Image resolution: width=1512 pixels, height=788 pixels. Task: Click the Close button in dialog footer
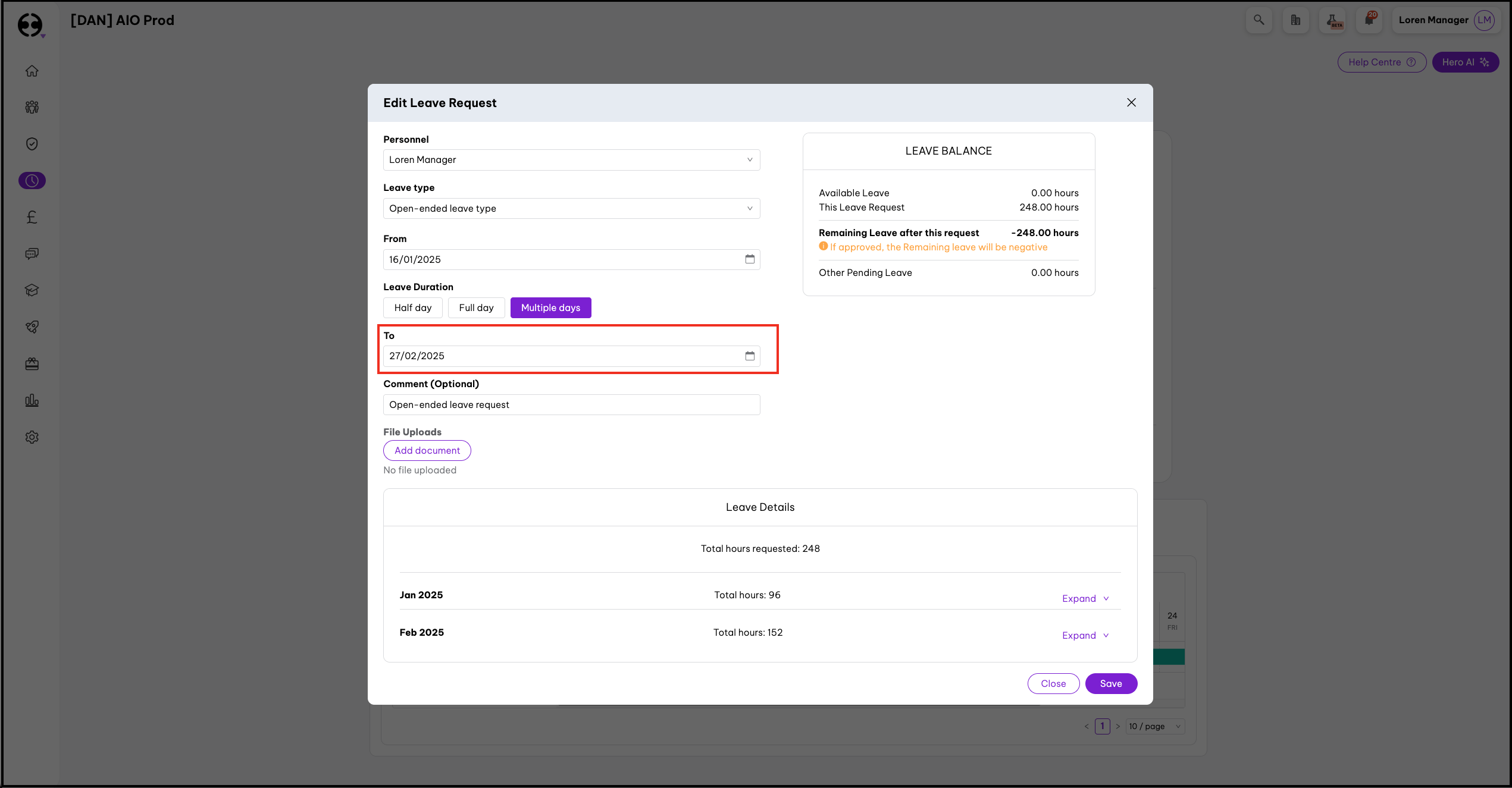[x=1053, y=683]
